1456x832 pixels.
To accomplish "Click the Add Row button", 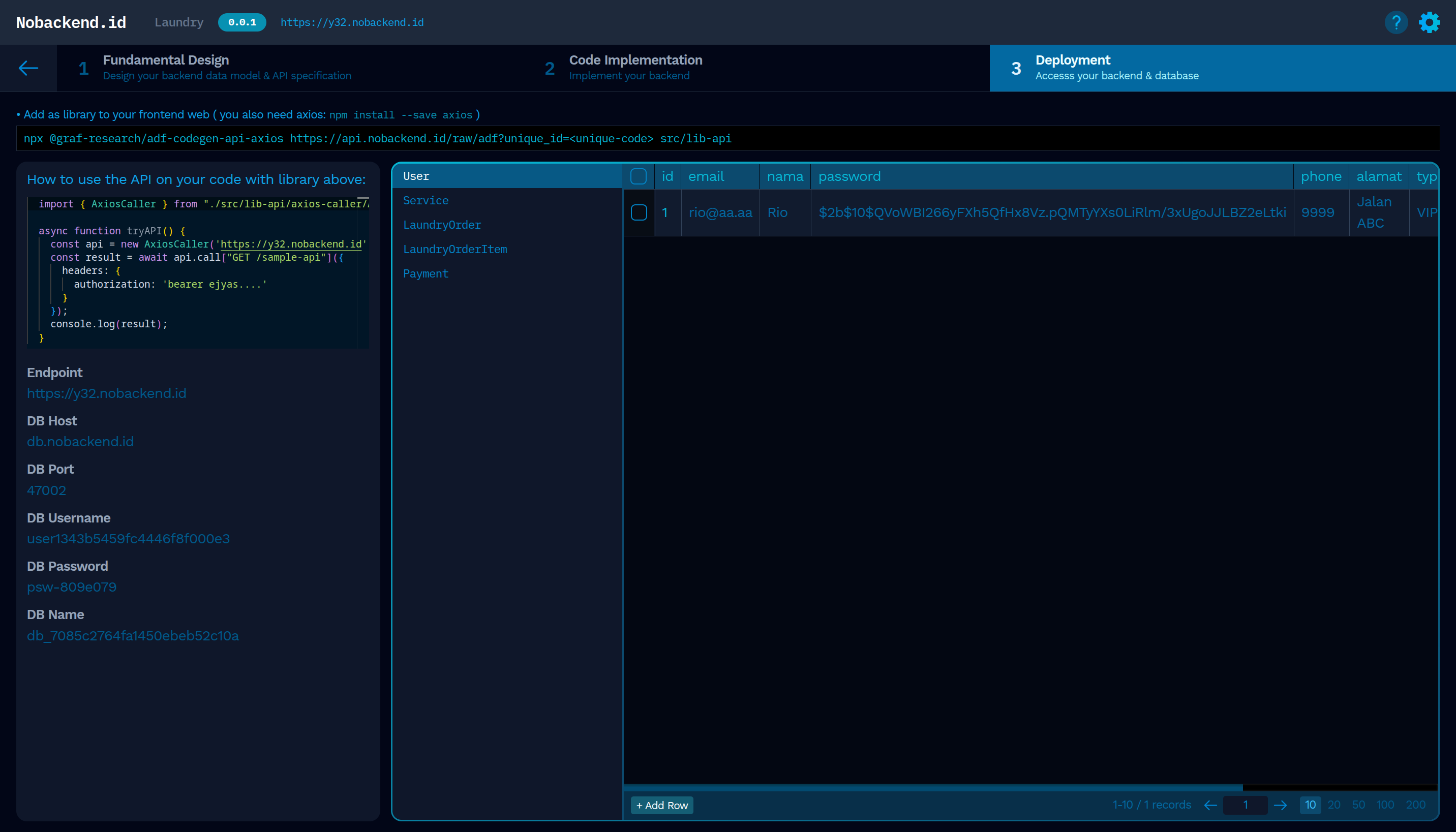I will (662, 805).
